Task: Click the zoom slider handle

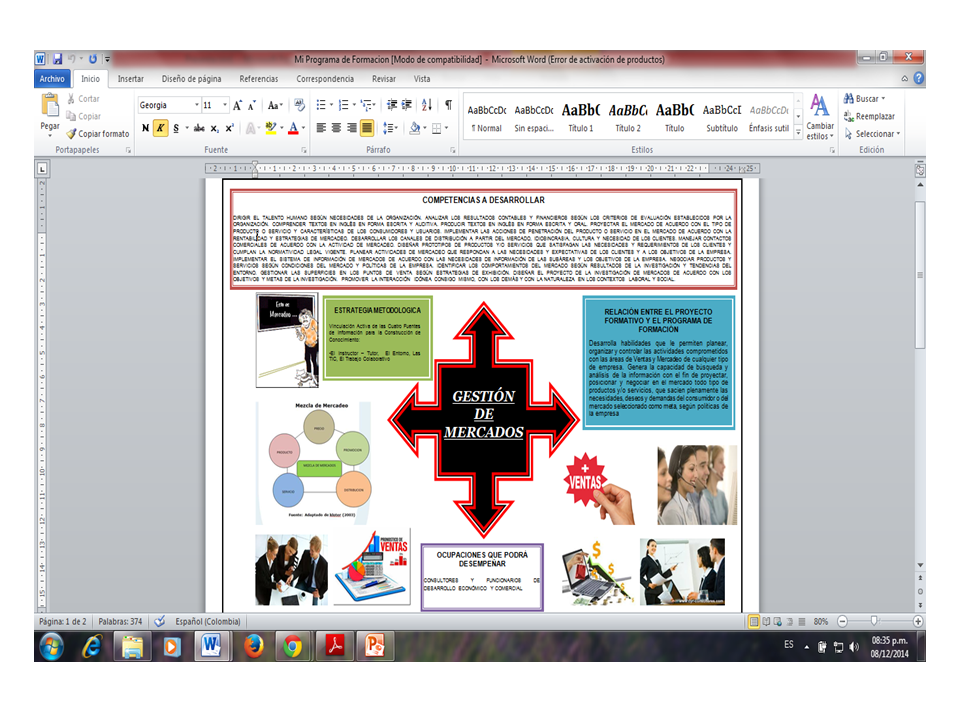Action: coord(874,621)
